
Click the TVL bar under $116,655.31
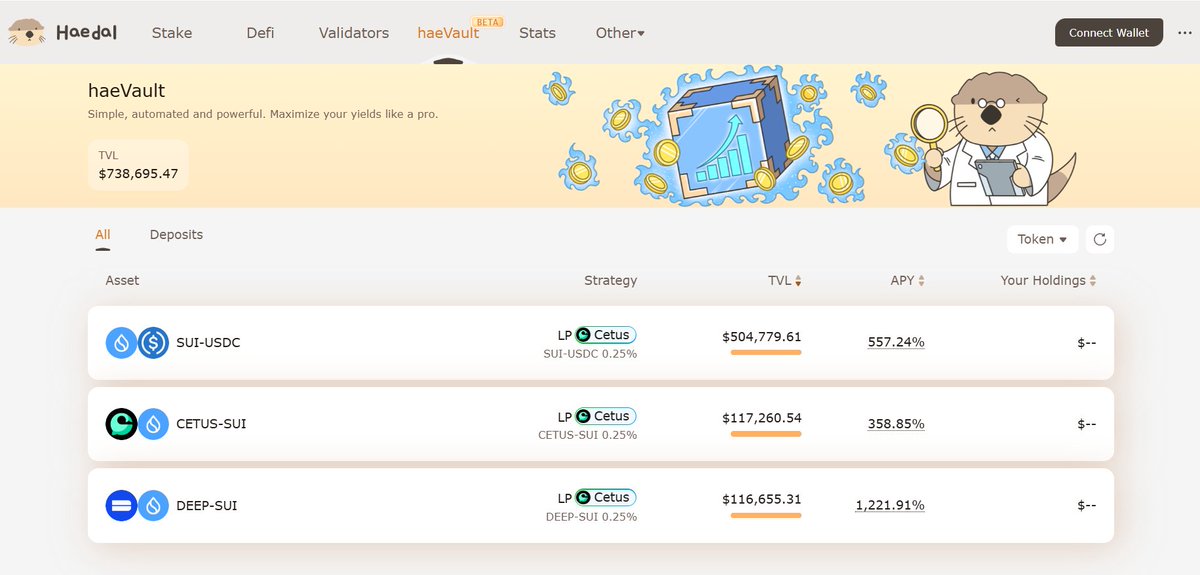pos(766,515)
